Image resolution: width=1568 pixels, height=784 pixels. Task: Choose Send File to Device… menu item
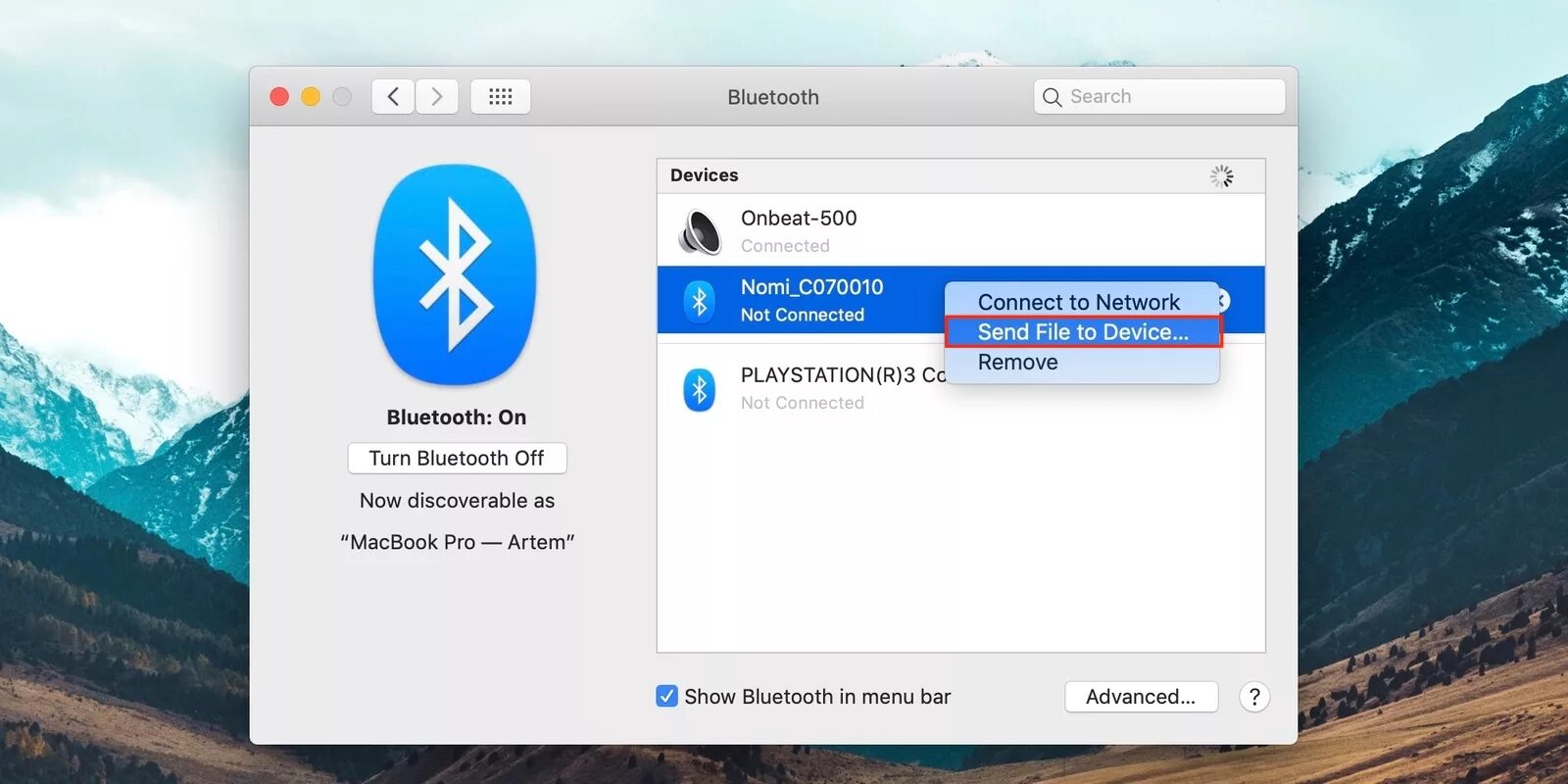click(1083, 331)
